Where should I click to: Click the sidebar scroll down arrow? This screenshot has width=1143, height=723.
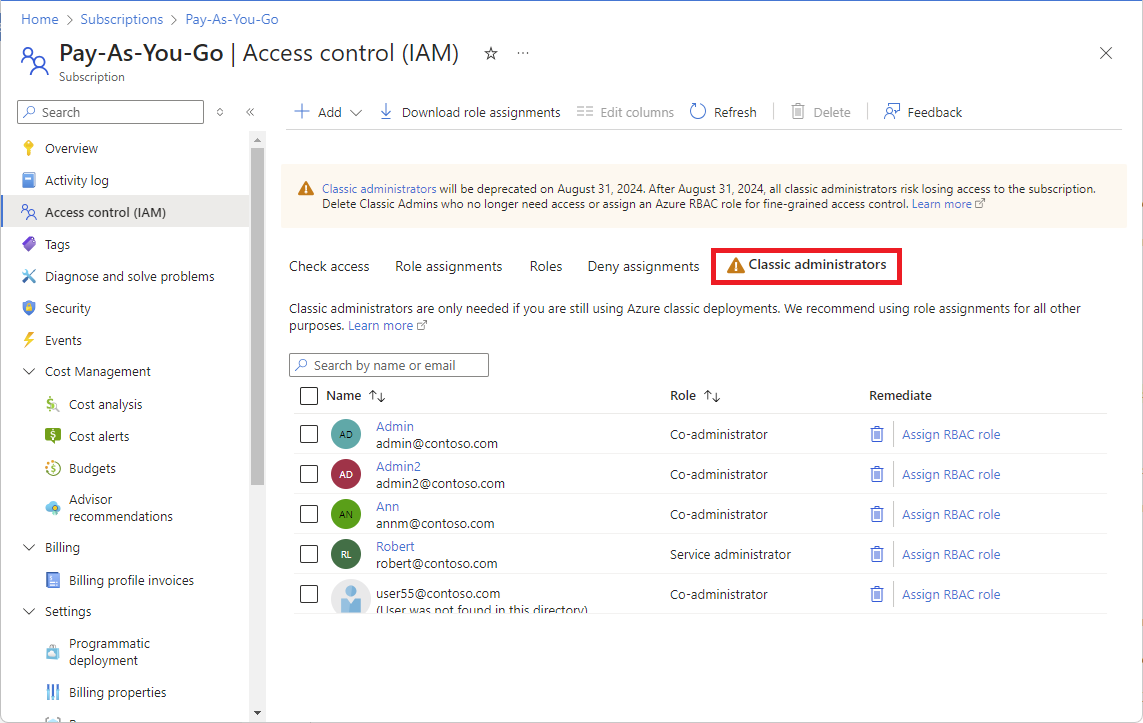click(x=257, y=713)
